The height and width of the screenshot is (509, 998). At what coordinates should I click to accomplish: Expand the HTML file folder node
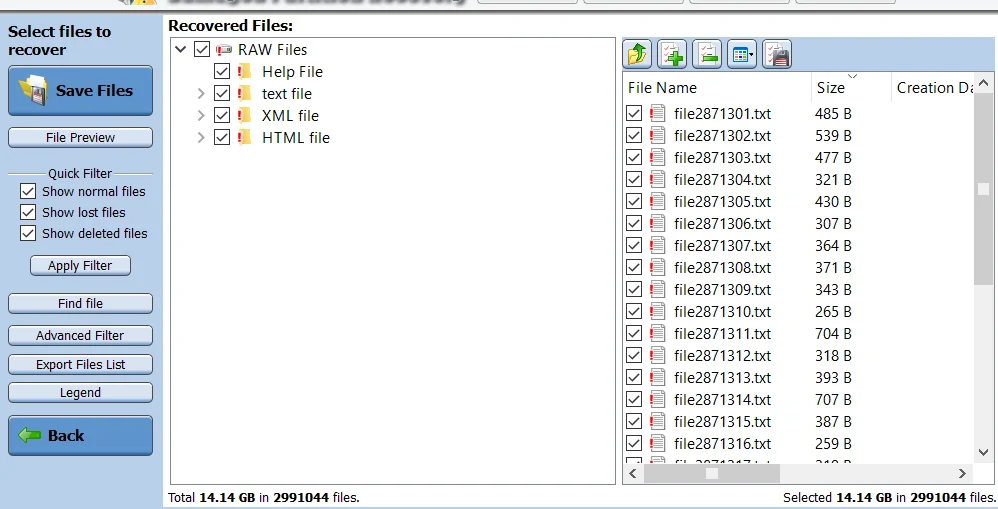(200, 137)
